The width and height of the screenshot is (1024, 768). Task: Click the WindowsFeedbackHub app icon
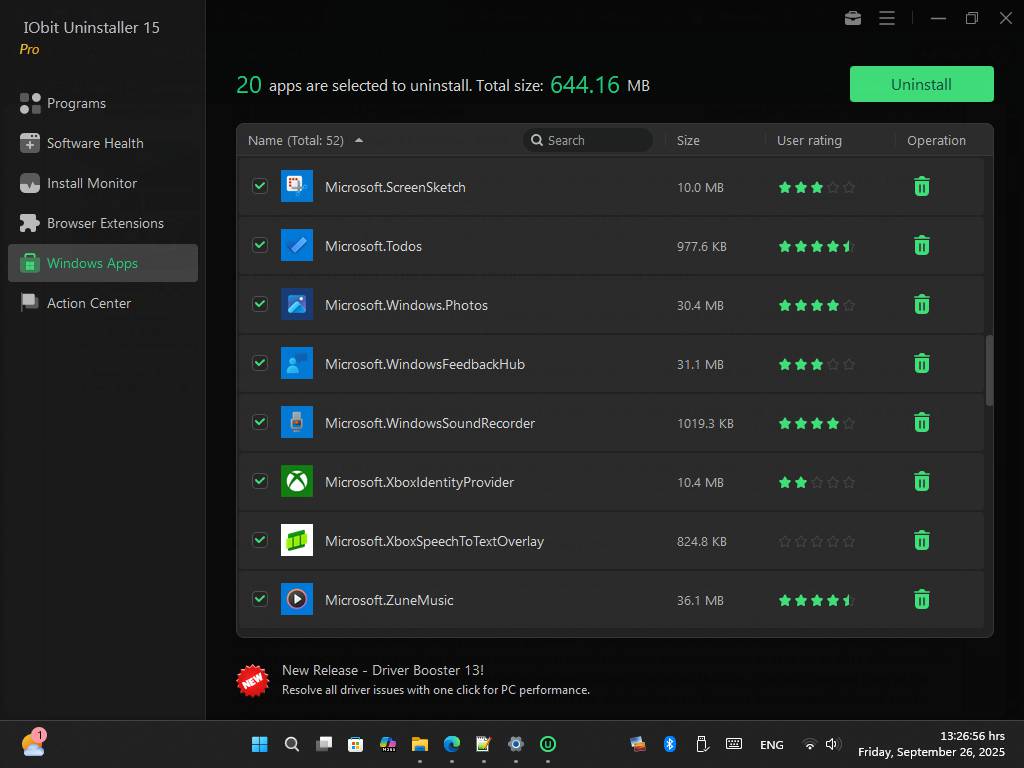pyautogui.click(x=296, y=363)
